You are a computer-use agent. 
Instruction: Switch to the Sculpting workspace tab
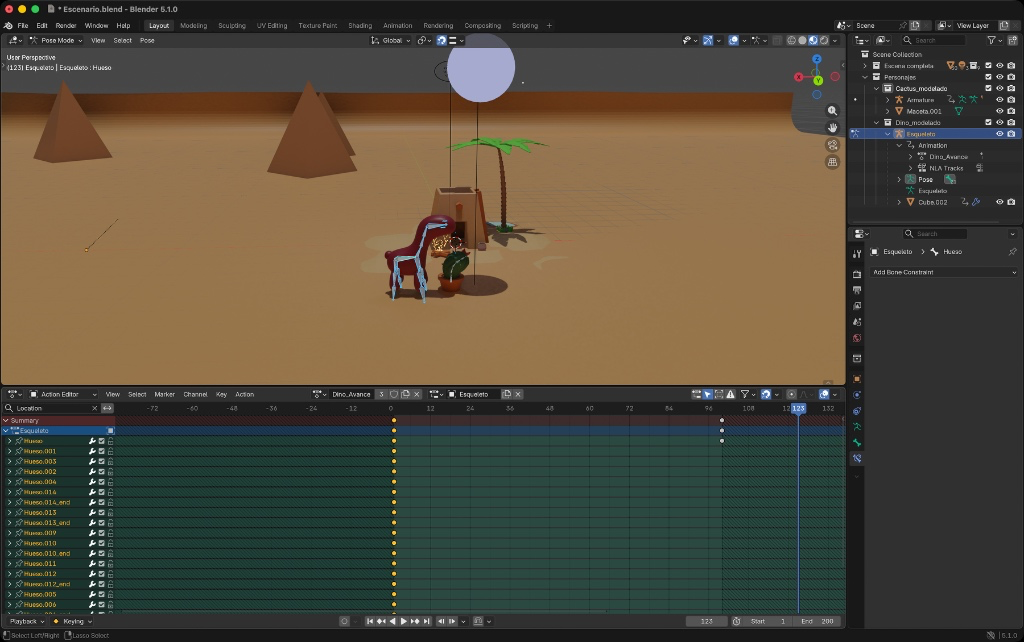(231, 25)
